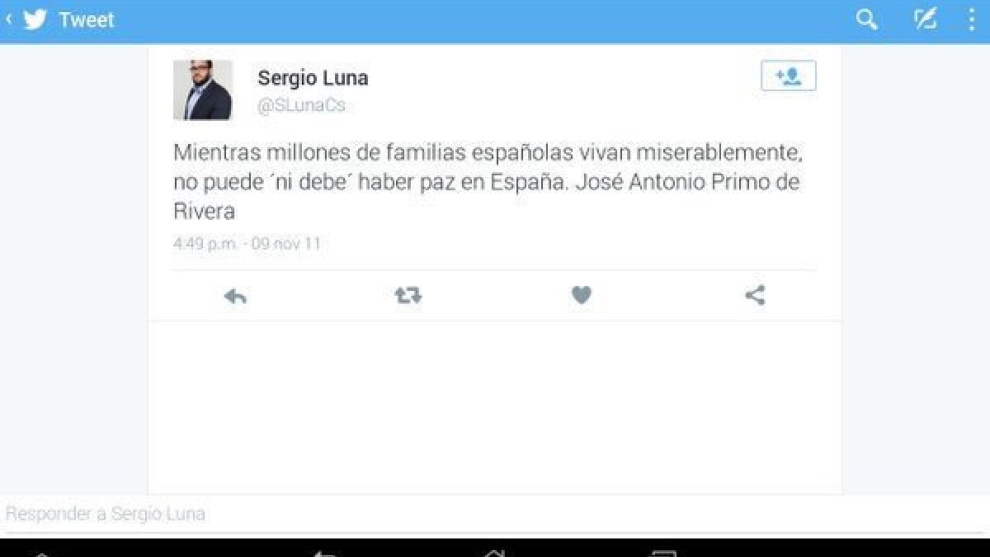This screenshot has height=557, width=990.
Task: Like the tweet with the heart icon
Action: (581, 295)
